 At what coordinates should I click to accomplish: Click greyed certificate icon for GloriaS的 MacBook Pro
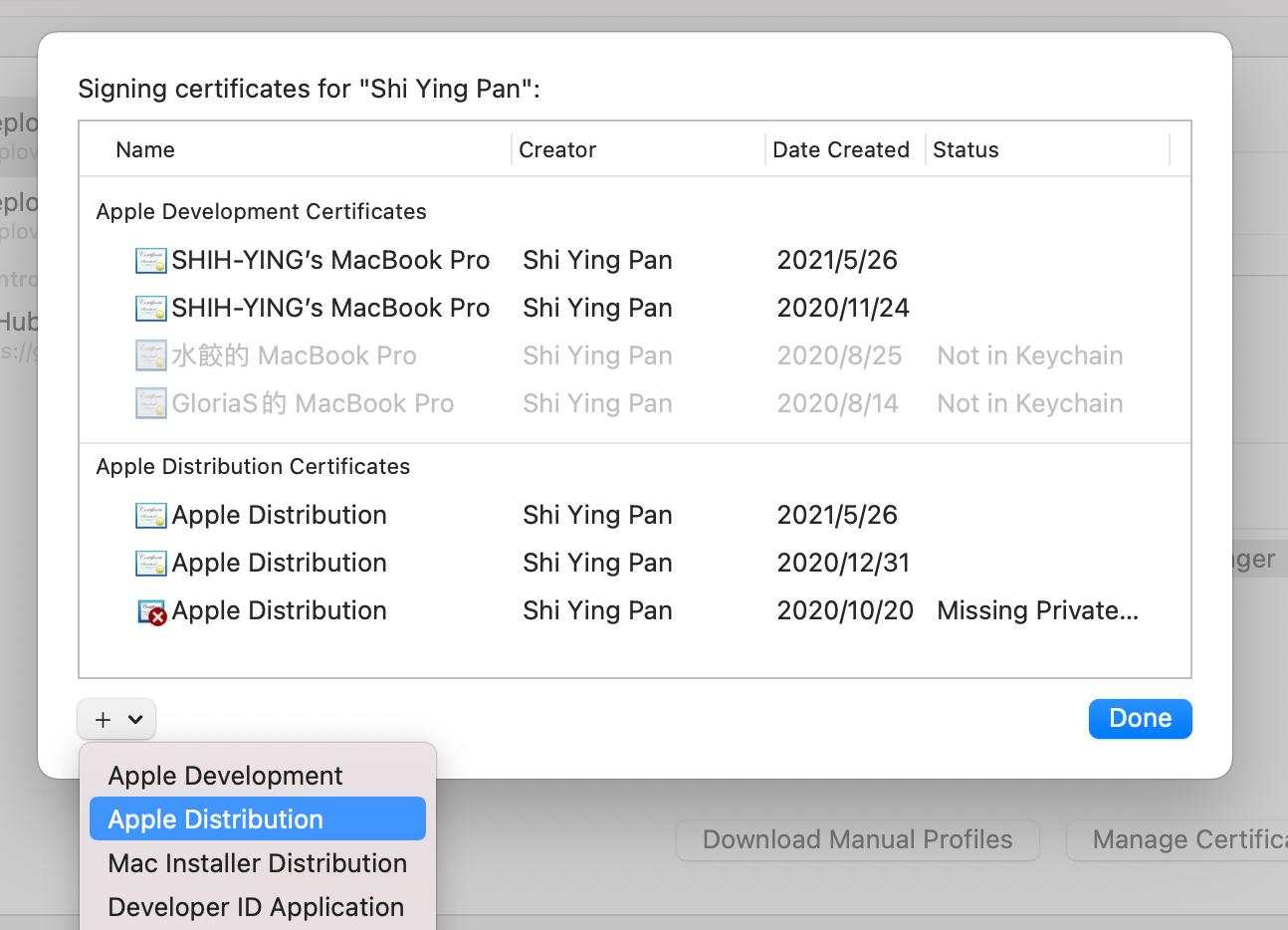(151, 404)
